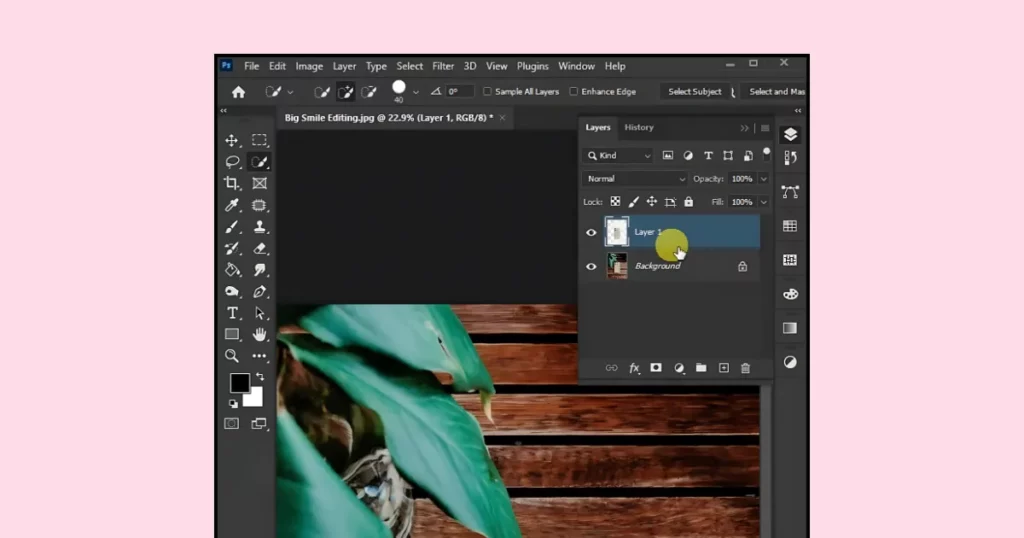The image size is (1024, 538).
Task: Click the foreground color swatch
Action: tap(240, 383)
